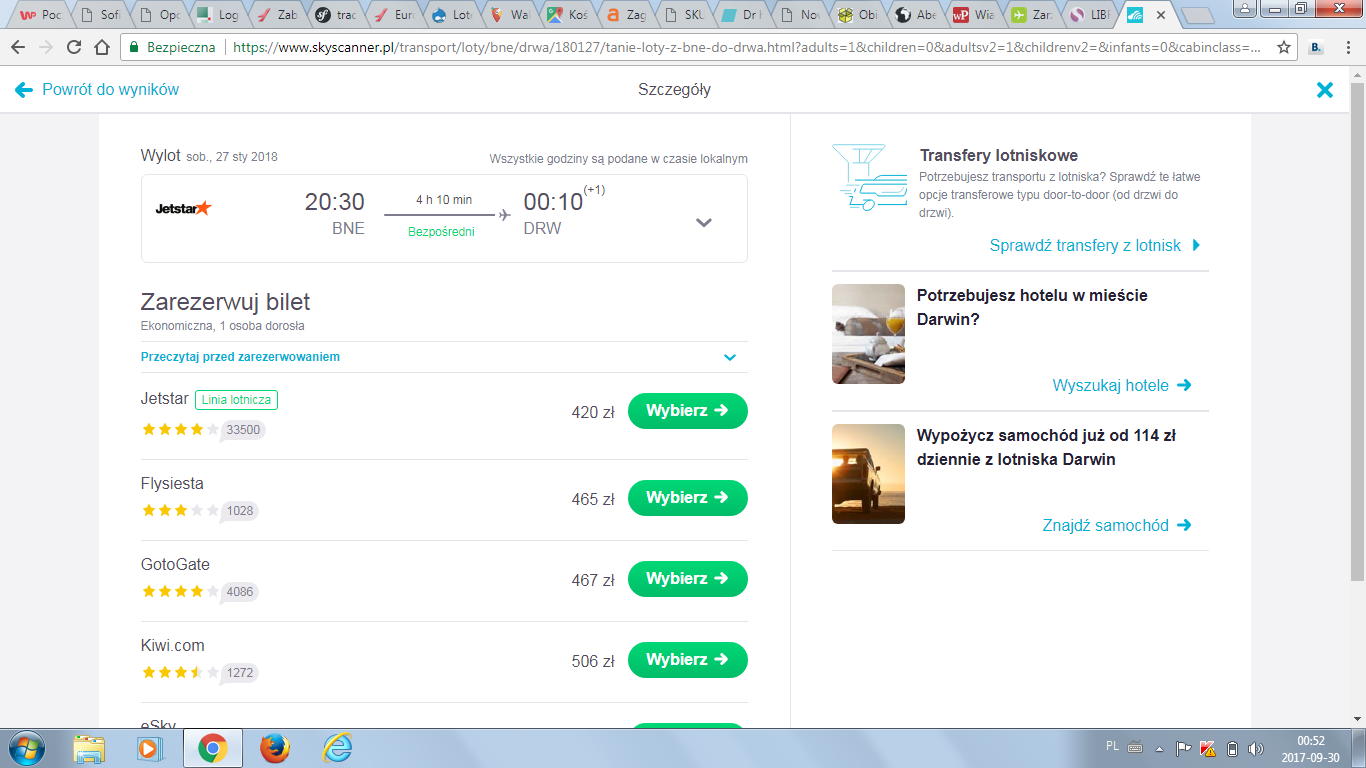Open File Explorer from the taskbar
This screenshot has width=1366, height=768.
pos(89,748)
